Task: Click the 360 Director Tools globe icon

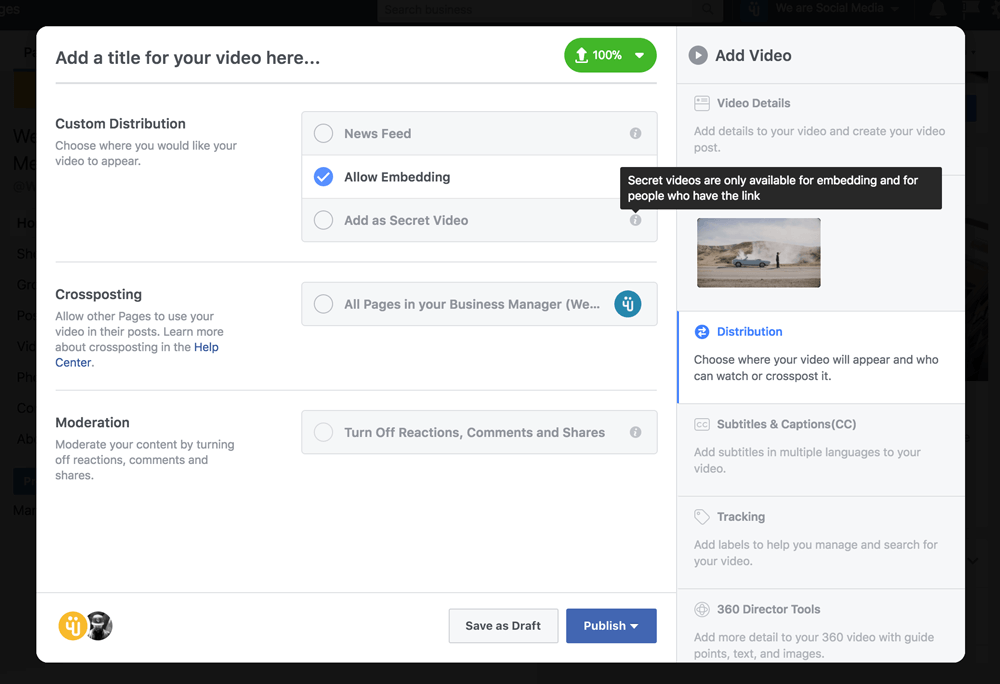Action: (702, 609)
